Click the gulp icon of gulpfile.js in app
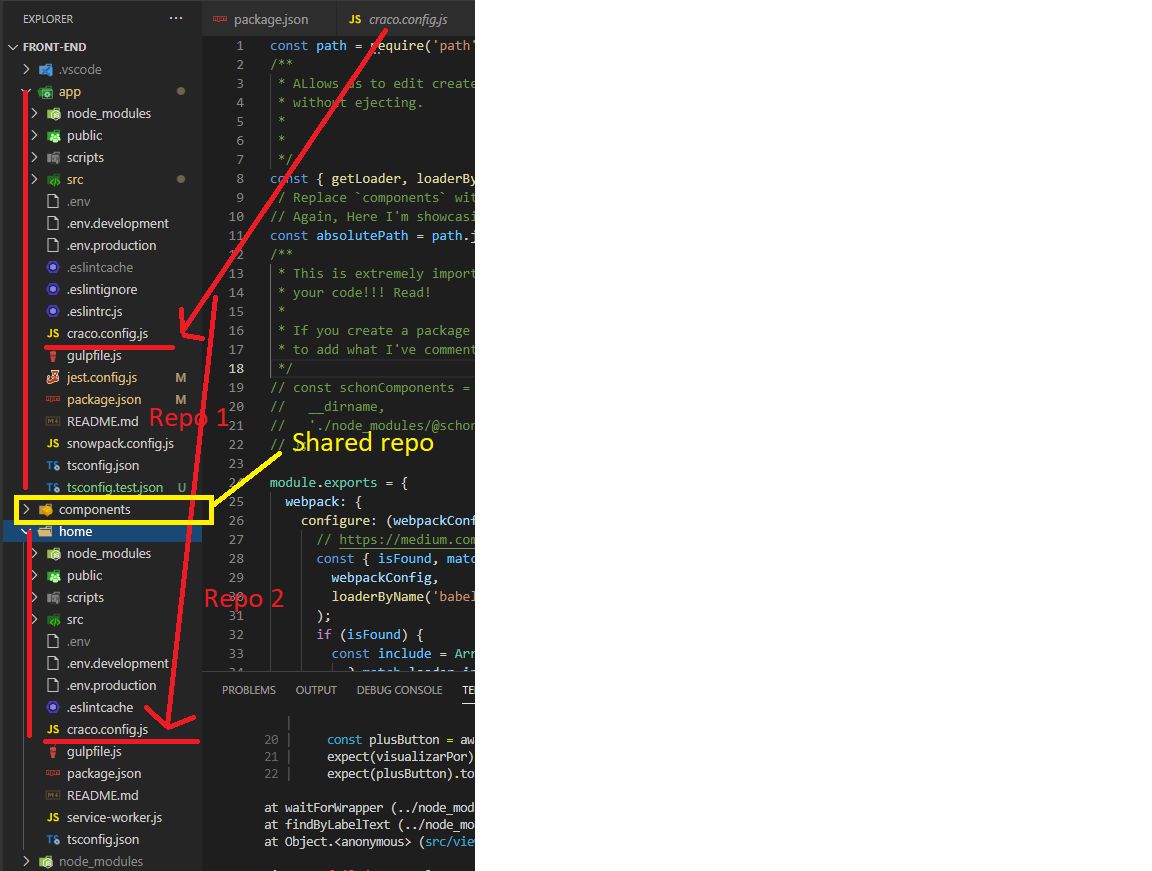Viewport: 1152px width, 871px height. [53, 355]
